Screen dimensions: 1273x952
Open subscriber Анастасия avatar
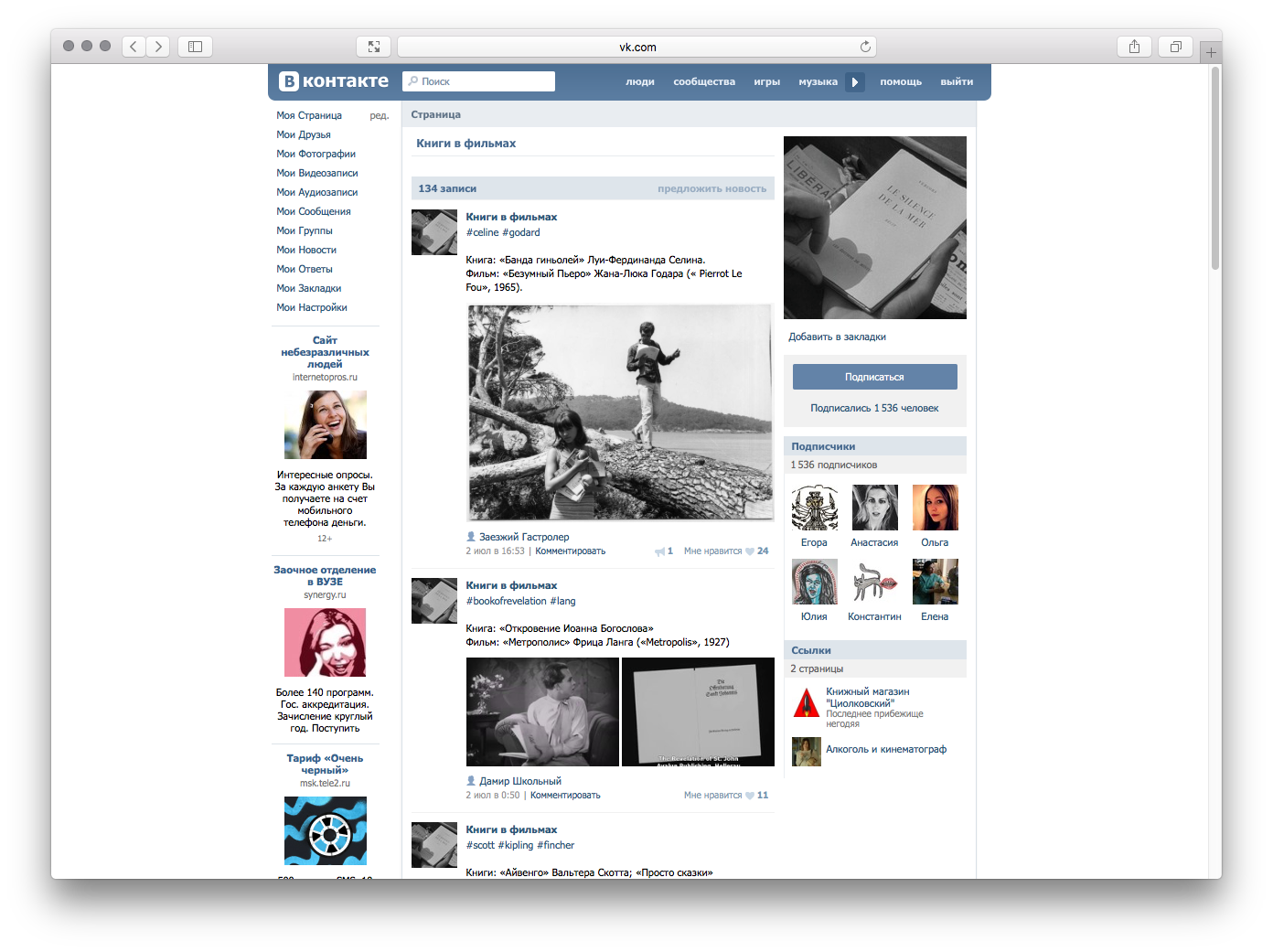pos(874,508)
